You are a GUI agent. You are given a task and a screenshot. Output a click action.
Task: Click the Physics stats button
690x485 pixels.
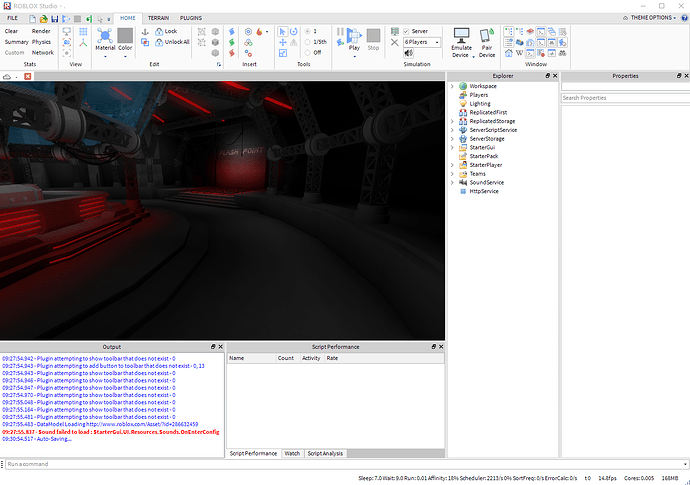[x=41, y=42]
